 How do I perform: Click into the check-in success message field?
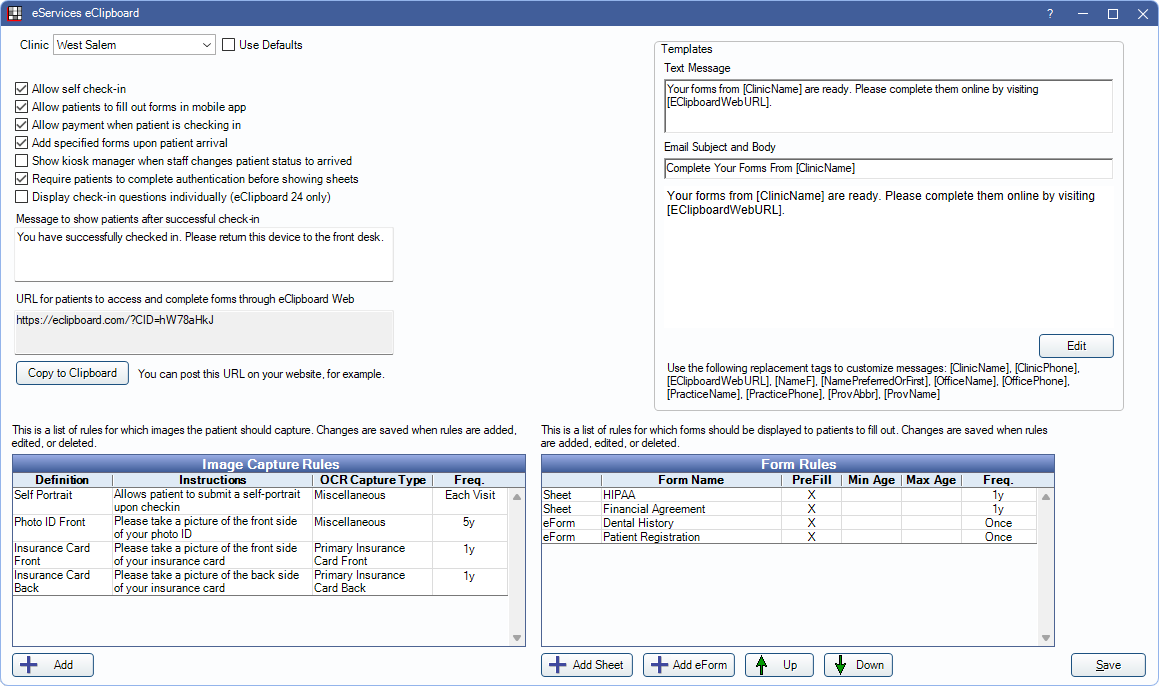tap(204, 254)
